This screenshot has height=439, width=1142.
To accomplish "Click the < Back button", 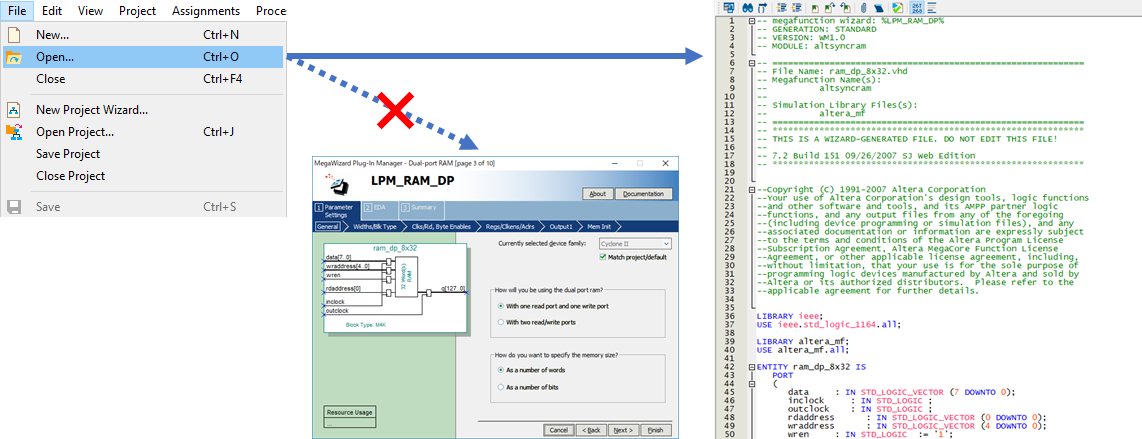I will click(591, 430).
